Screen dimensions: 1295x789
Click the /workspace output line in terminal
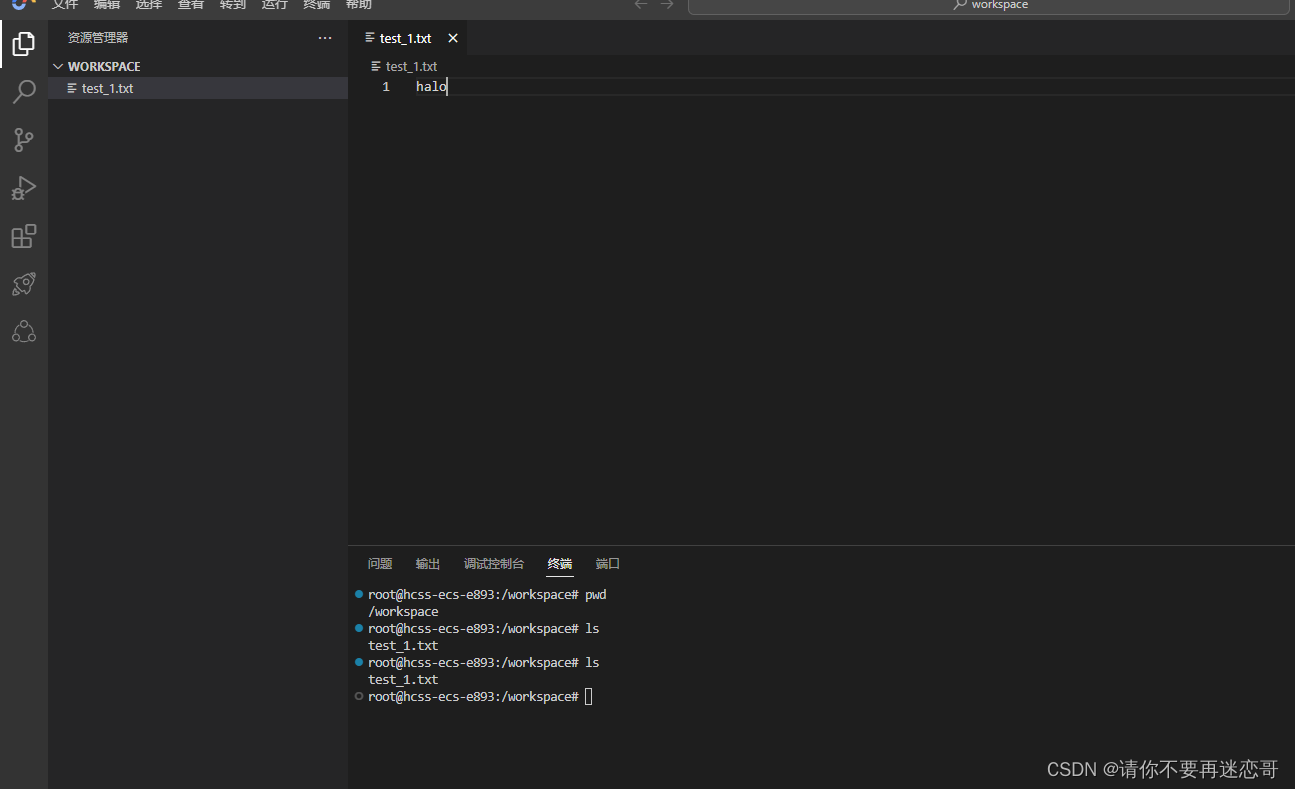pos(403,611)
